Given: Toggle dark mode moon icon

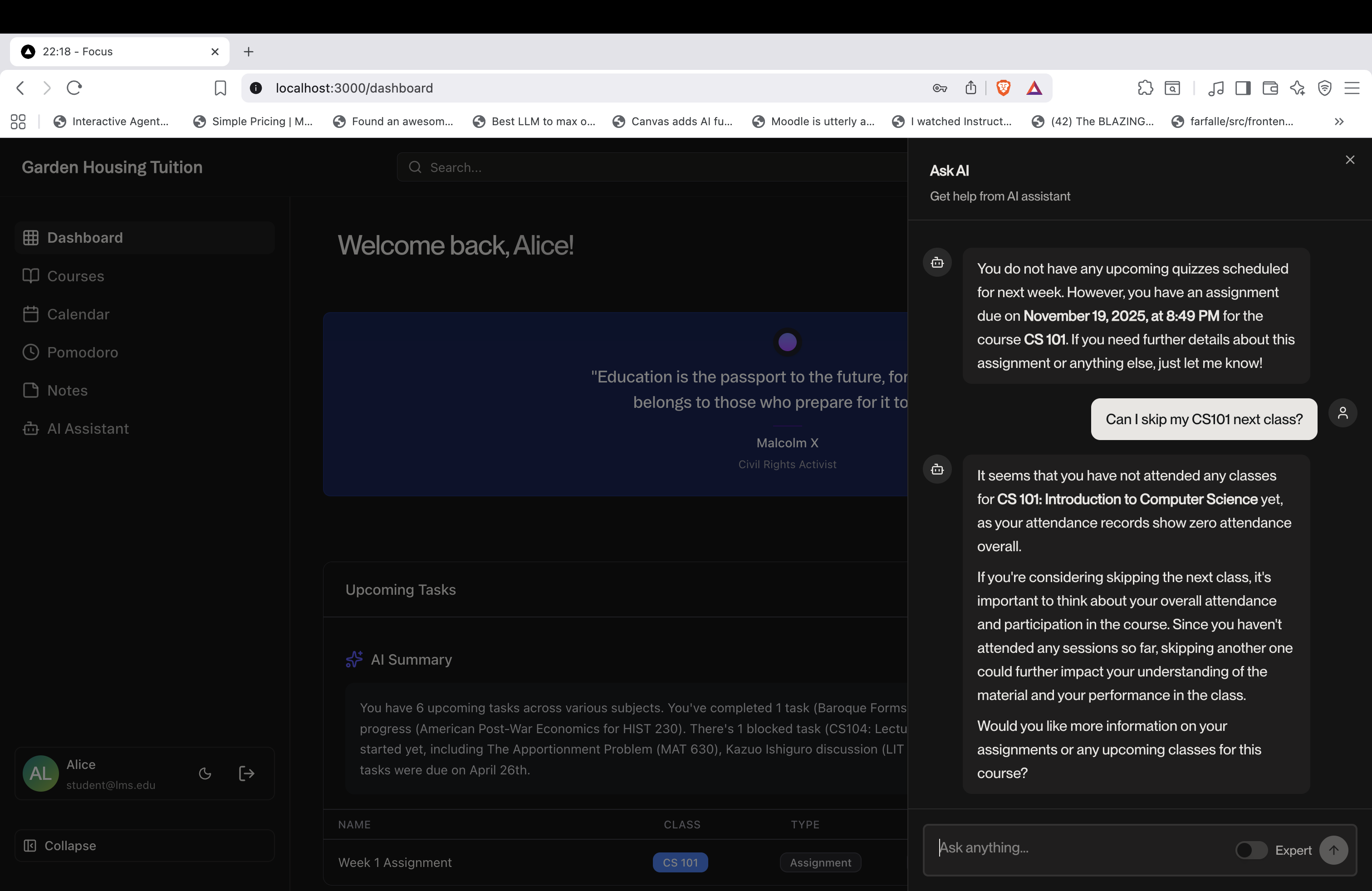Looking at the screenshot, I should tap(205, 774).
